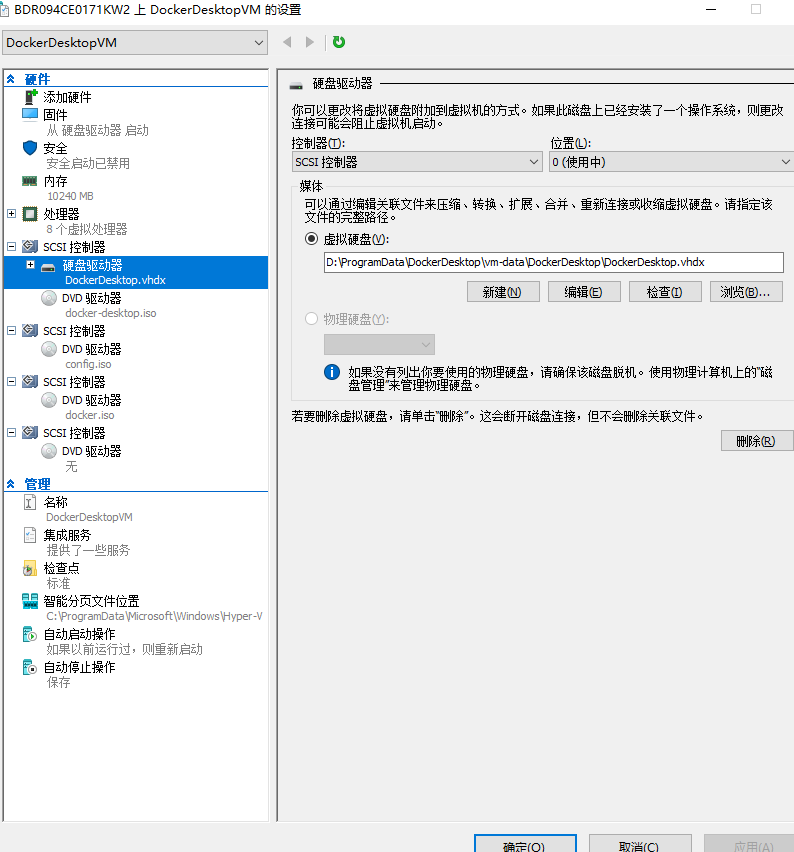The width and height of the screenshot is (794, 852).
Task: Expand the 硬盘驱动器 tree node
Action: click(30, 265)
